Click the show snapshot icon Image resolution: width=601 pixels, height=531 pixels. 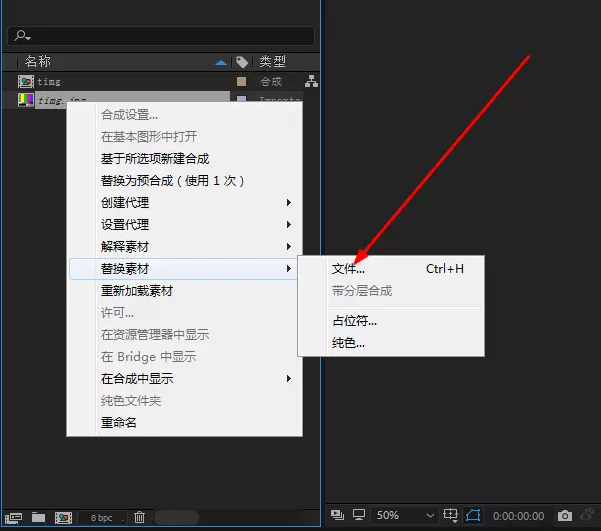587,515
